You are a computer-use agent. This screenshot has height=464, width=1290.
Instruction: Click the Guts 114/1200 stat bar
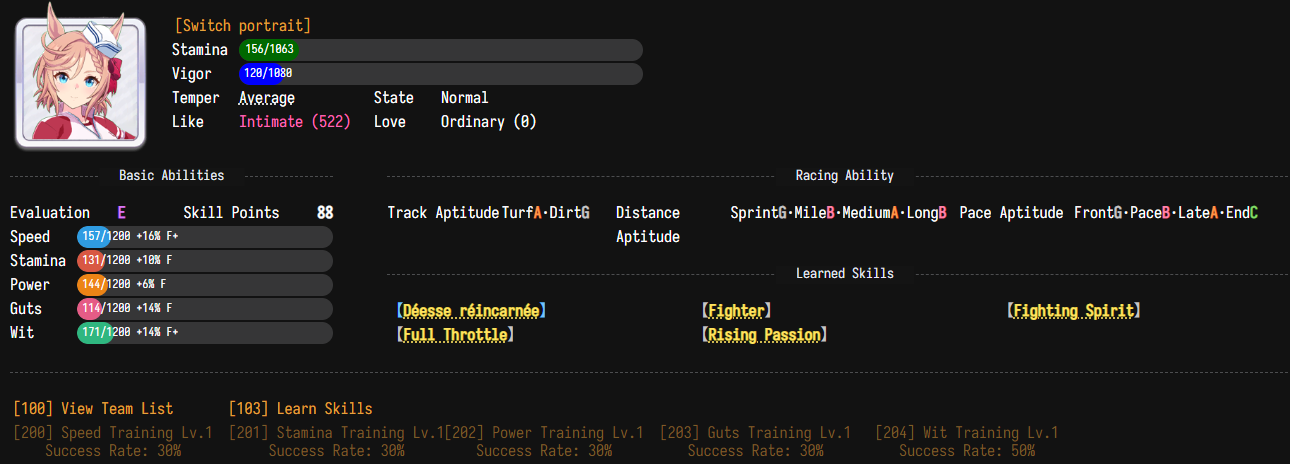[x=205, y=309]
